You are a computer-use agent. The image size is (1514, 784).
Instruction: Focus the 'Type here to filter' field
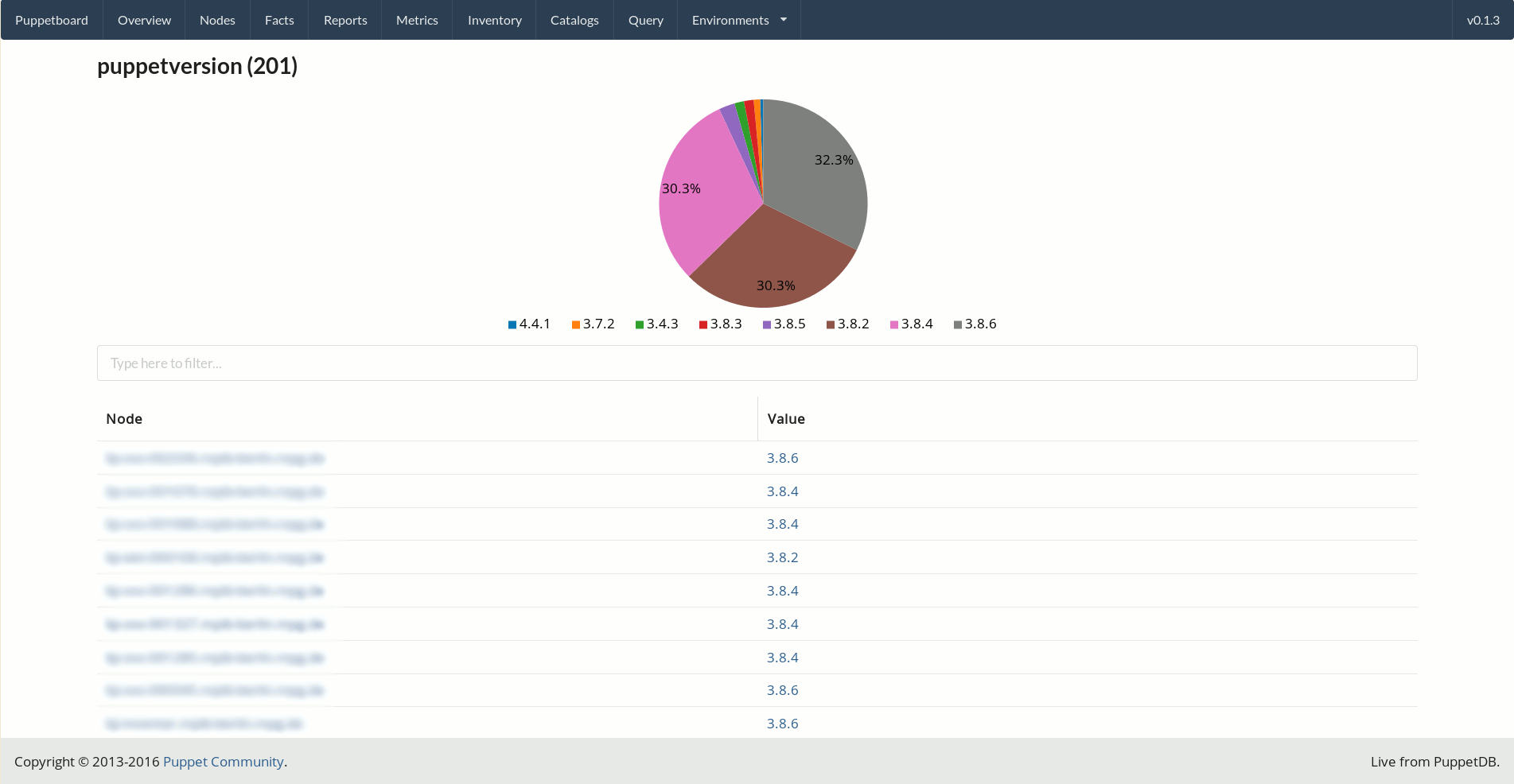tap(757, 363)
